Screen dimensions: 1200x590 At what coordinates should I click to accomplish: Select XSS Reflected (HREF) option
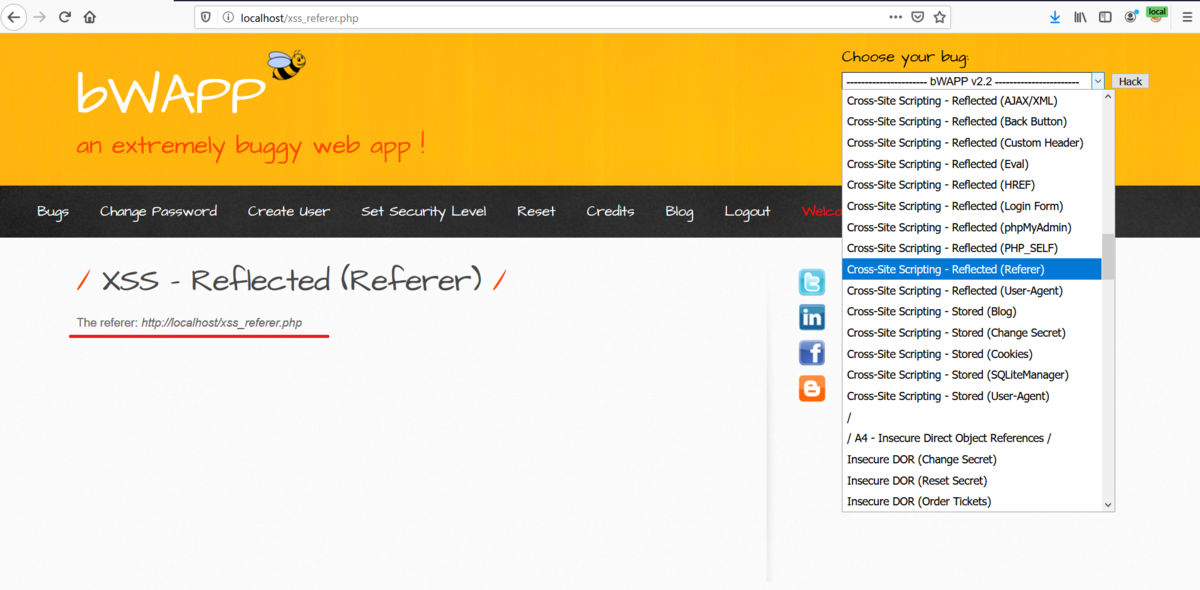972,185
